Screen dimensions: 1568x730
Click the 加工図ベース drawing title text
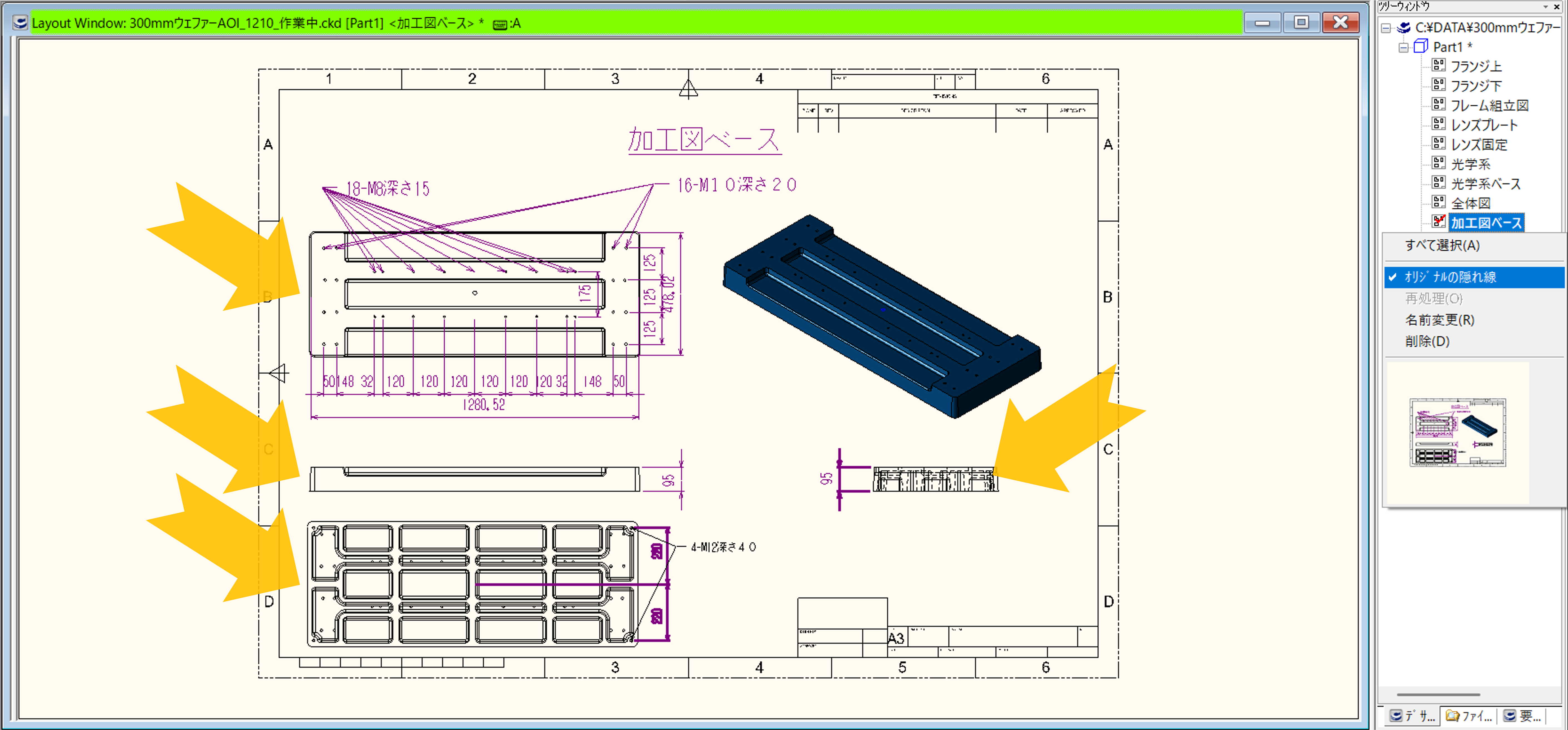pos(704,140)
